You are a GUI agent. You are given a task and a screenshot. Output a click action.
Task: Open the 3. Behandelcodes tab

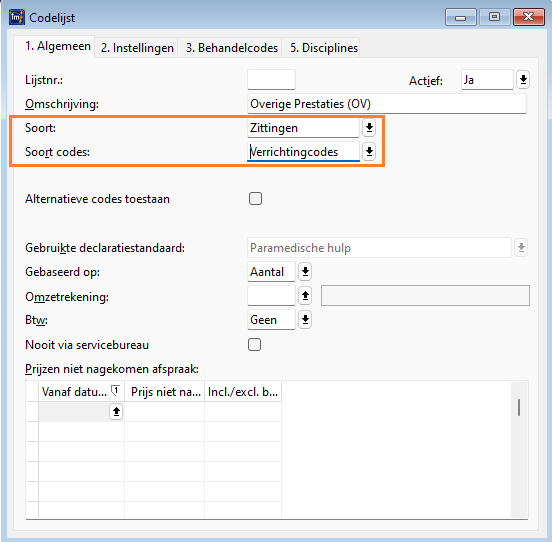[x=232, y=48]
